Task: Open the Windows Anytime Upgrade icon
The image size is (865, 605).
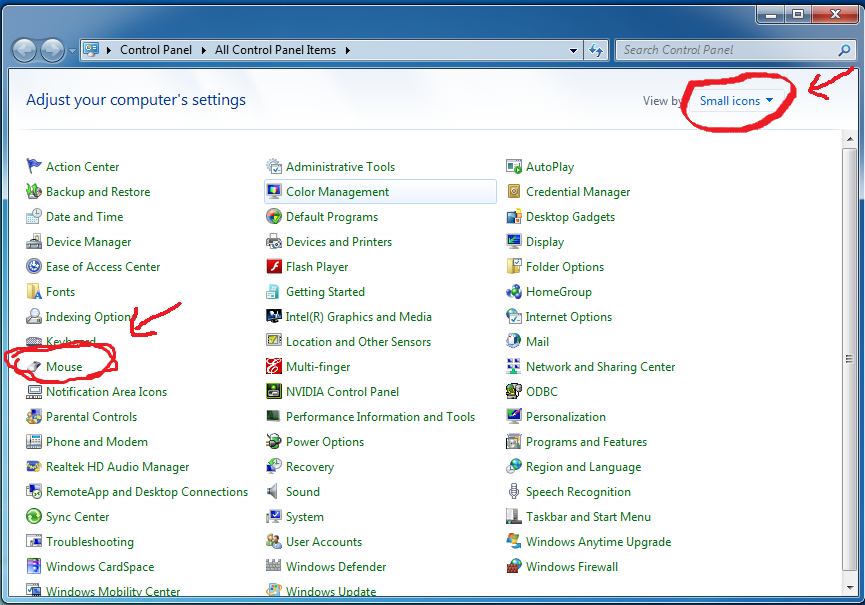Action: (x=514, y=541)
